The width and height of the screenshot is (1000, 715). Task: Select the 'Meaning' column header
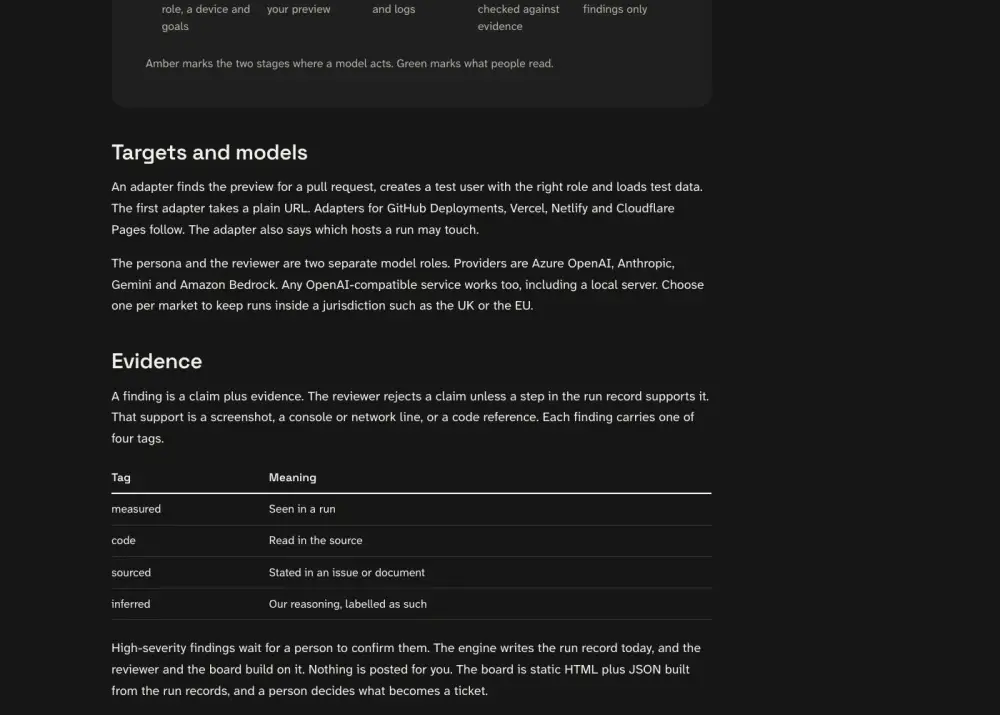293,477
